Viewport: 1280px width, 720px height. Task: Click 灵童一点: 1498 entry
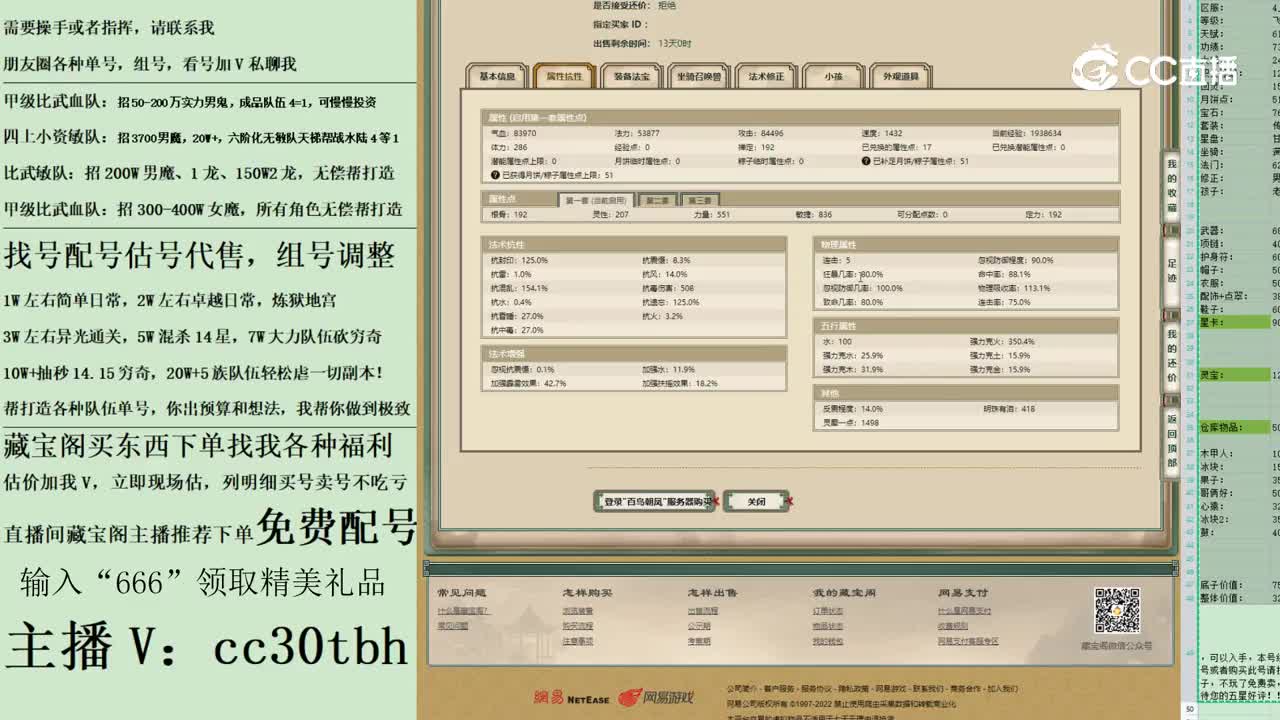pos(851,423)
